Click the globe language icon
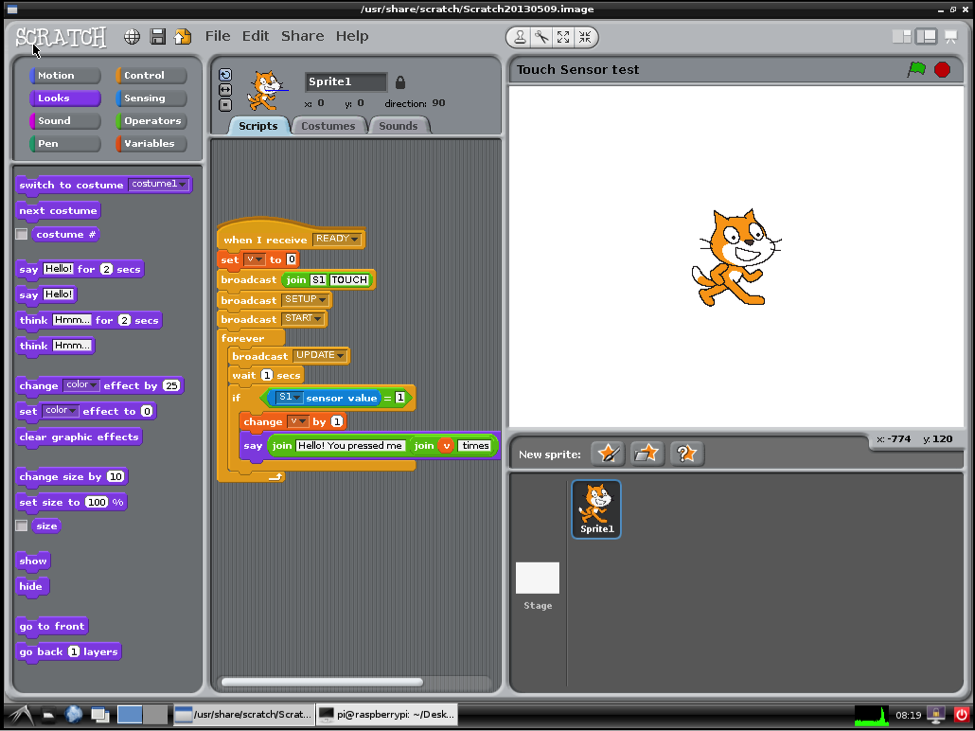 [132, 37]
